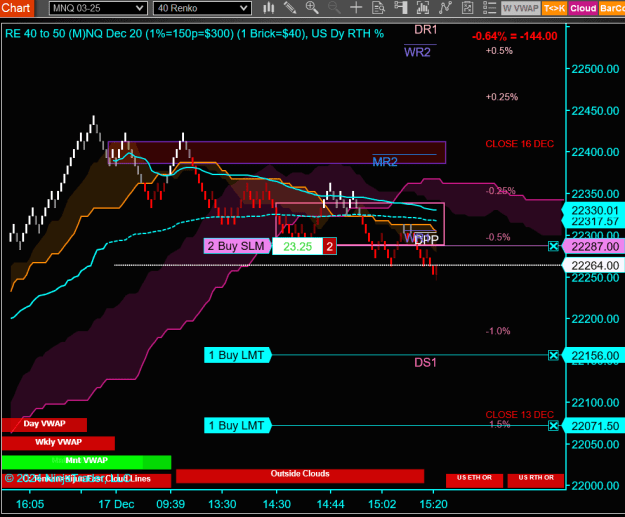
Task: Toggle the Cloud button
Action: (x=583, y=8)
